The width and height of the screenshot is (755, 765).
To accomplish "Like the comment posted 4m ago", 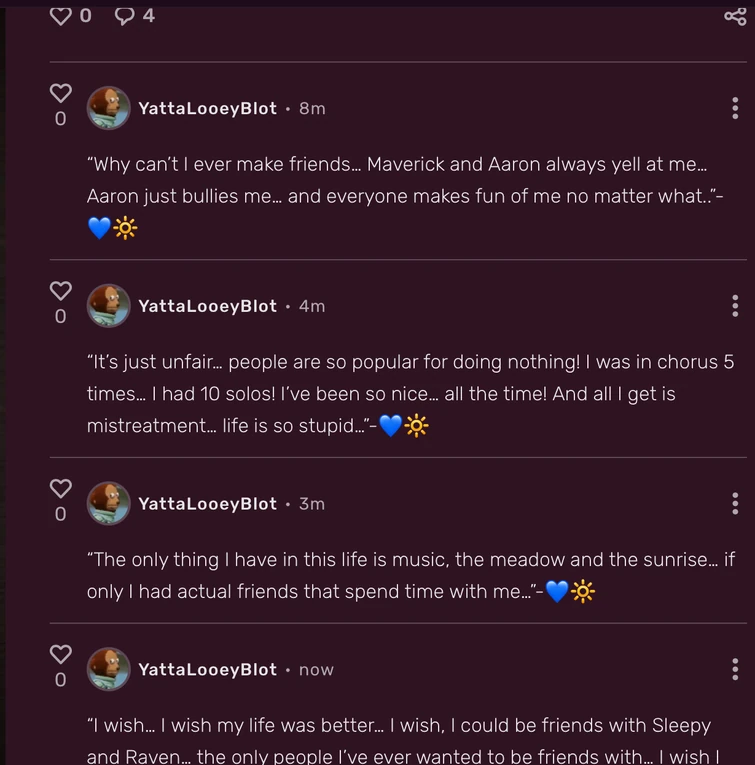I will pos(61,291).
